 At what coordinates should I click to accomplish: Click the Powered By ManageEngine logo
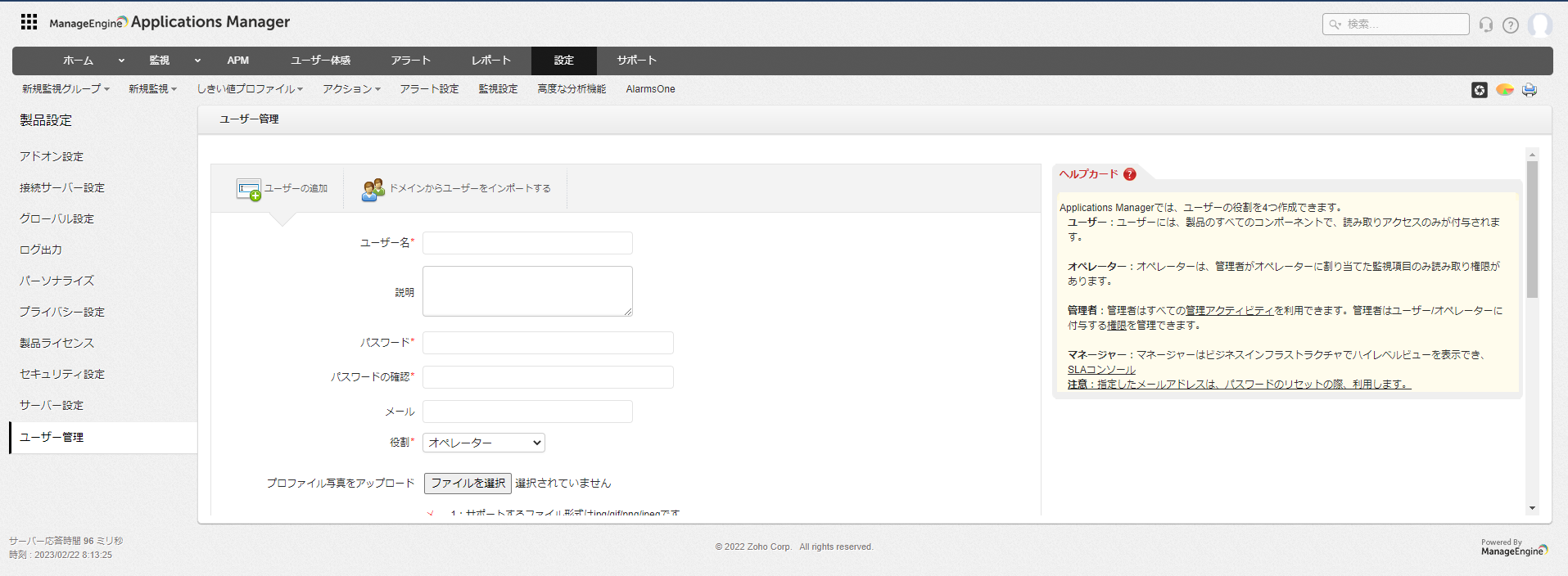click(x=1514, y=547)
